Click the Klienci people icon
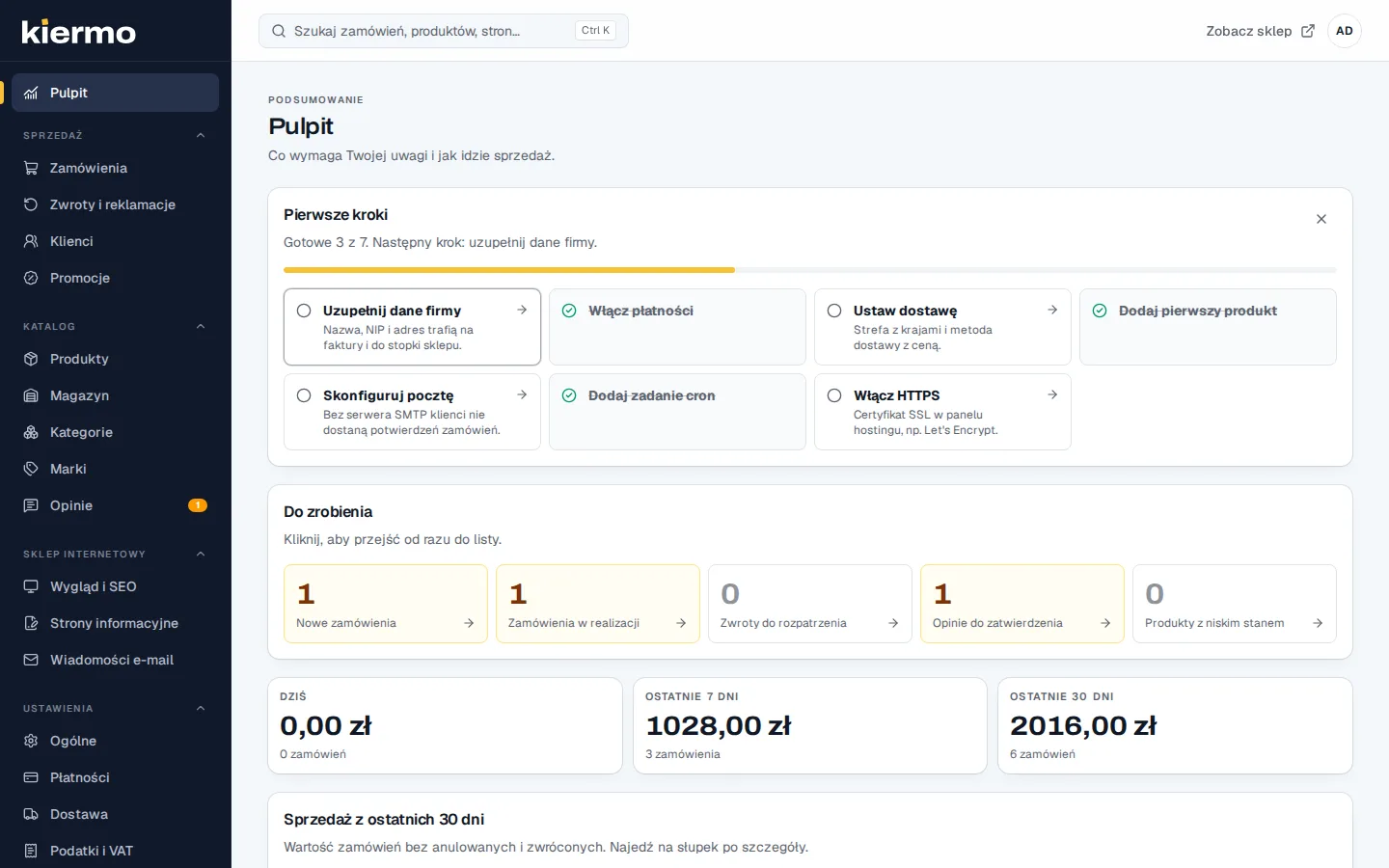 [31, 241]
